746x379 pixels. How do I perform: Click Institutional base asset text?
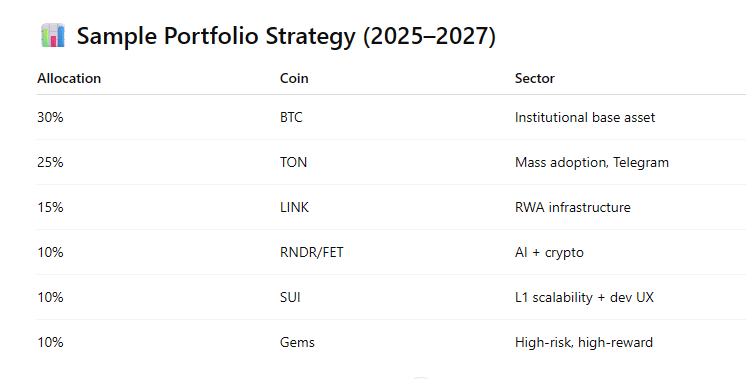coord(585,117)
